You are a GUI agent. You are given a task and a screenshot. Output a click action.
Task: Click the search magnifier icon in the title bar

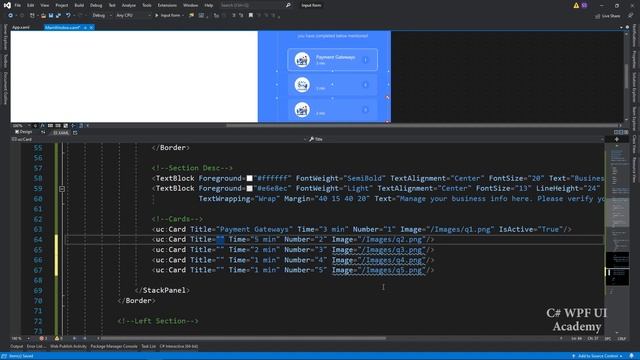click(x=288, y=5)
